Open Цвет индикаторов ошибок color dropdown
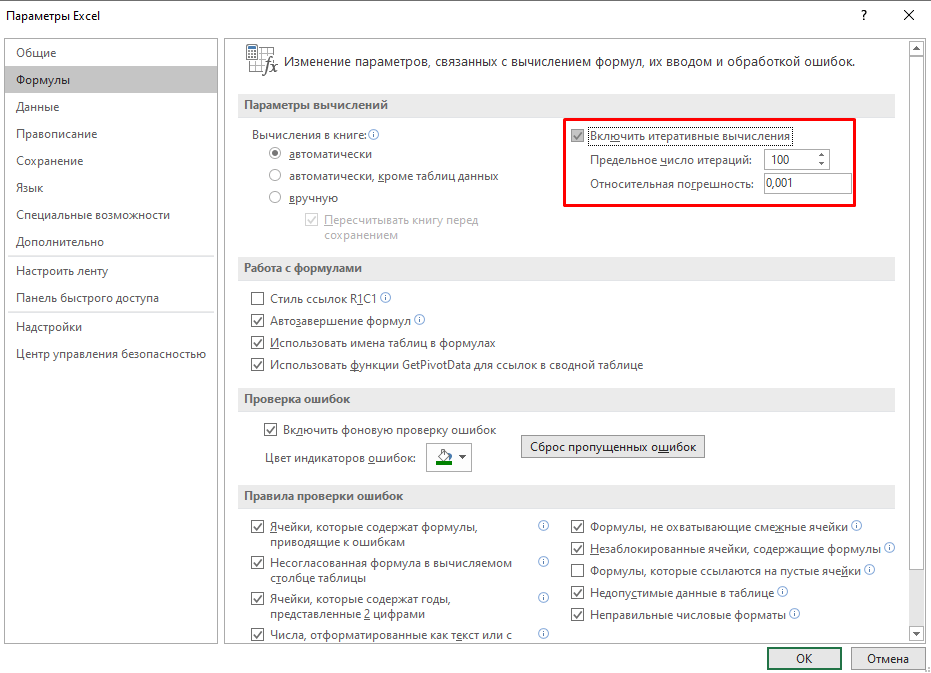 (x=449, y=457)
